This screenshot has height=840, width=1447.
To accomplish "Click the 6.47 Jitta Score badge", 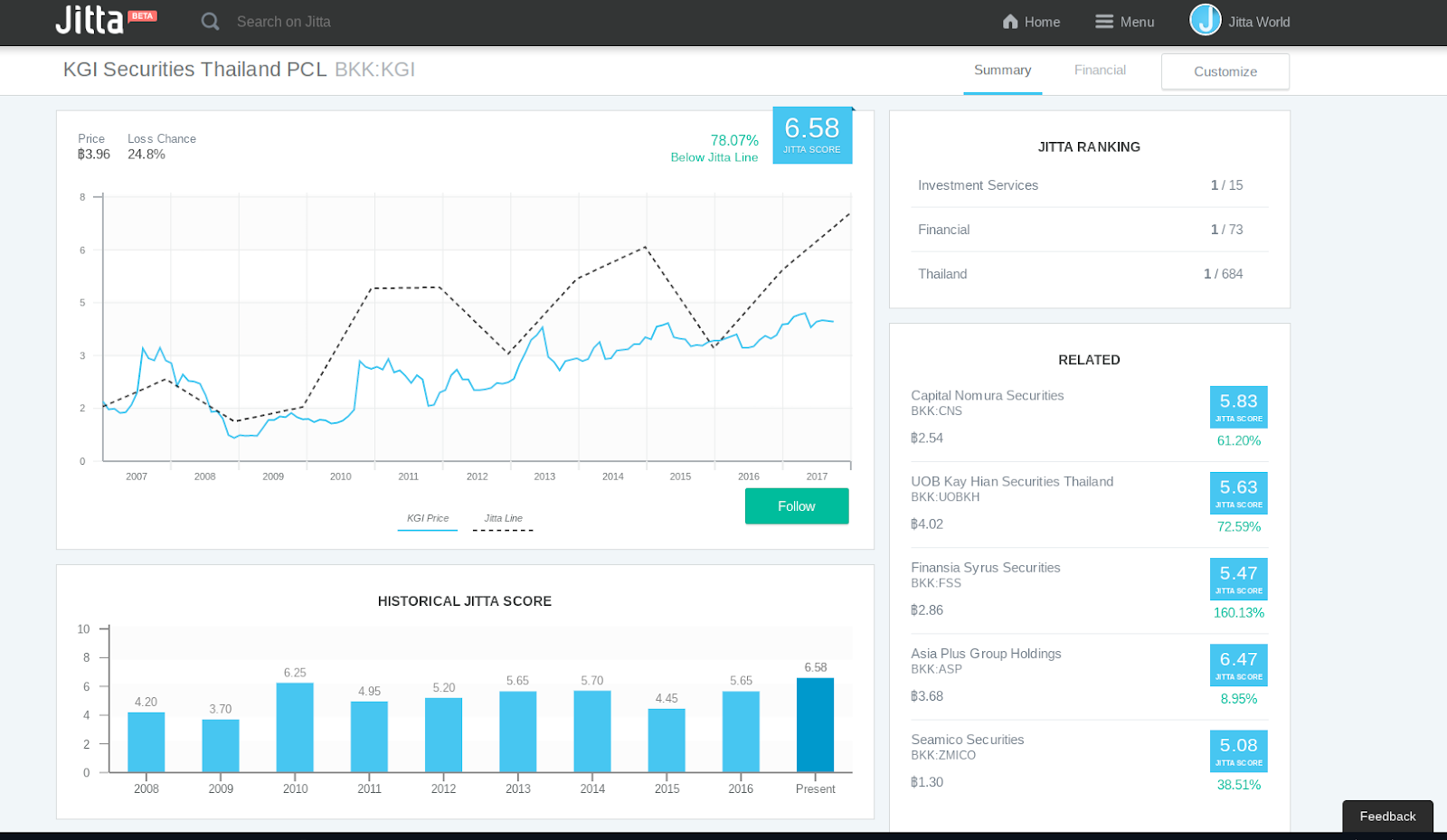I will point(1238,665).
